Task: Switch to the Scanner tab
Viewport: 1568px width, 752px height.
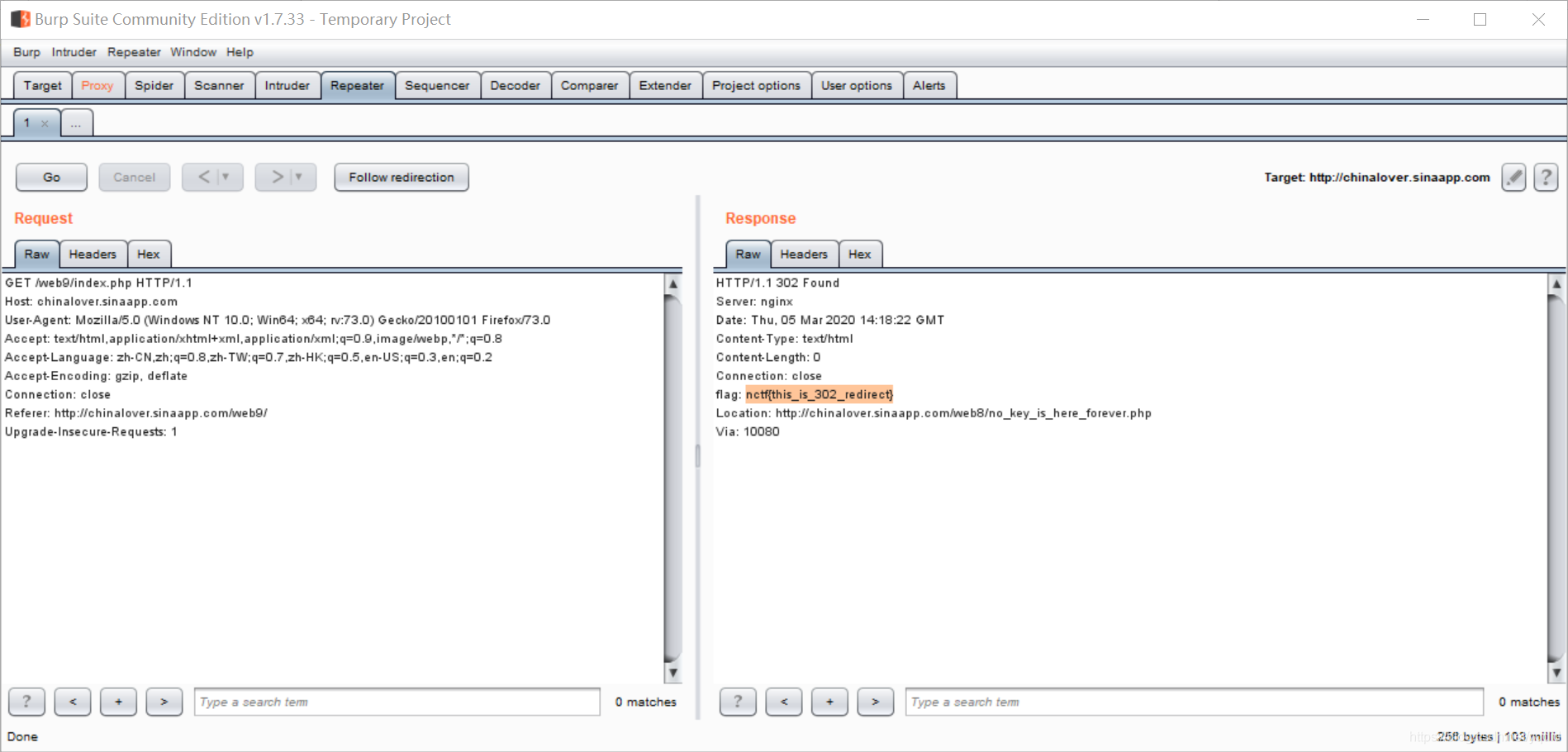Action: coord(219,85)
